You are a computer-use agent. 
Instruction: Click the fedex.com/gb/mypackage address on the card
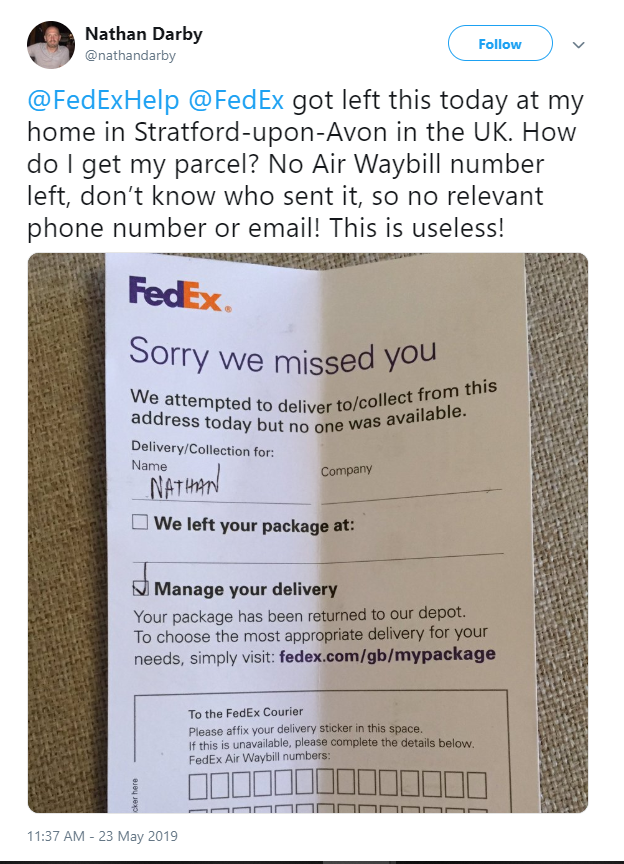click(387, 656)
